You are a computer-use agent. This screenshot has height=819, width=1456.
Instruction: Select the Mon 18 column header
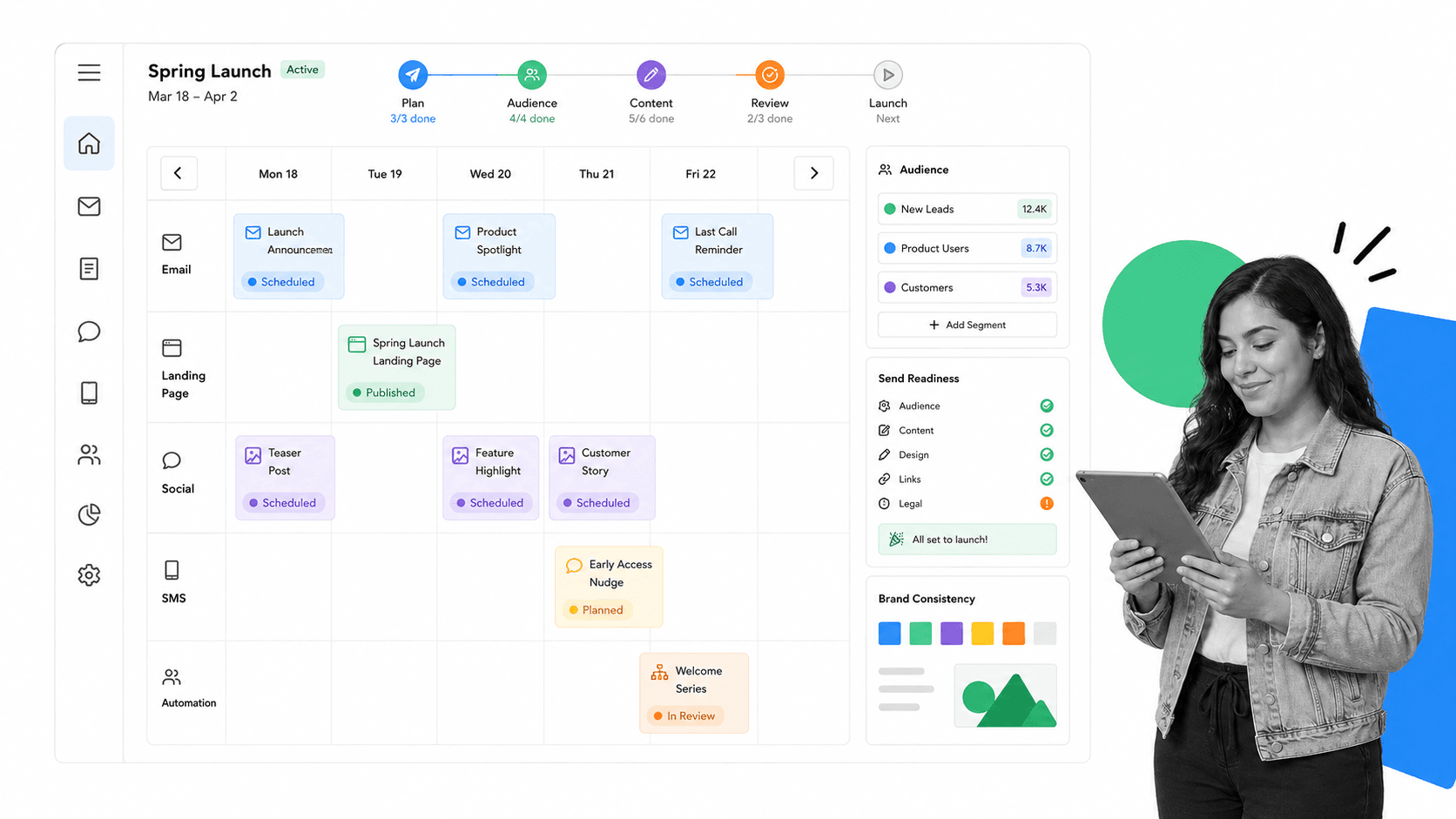point(278,174)
